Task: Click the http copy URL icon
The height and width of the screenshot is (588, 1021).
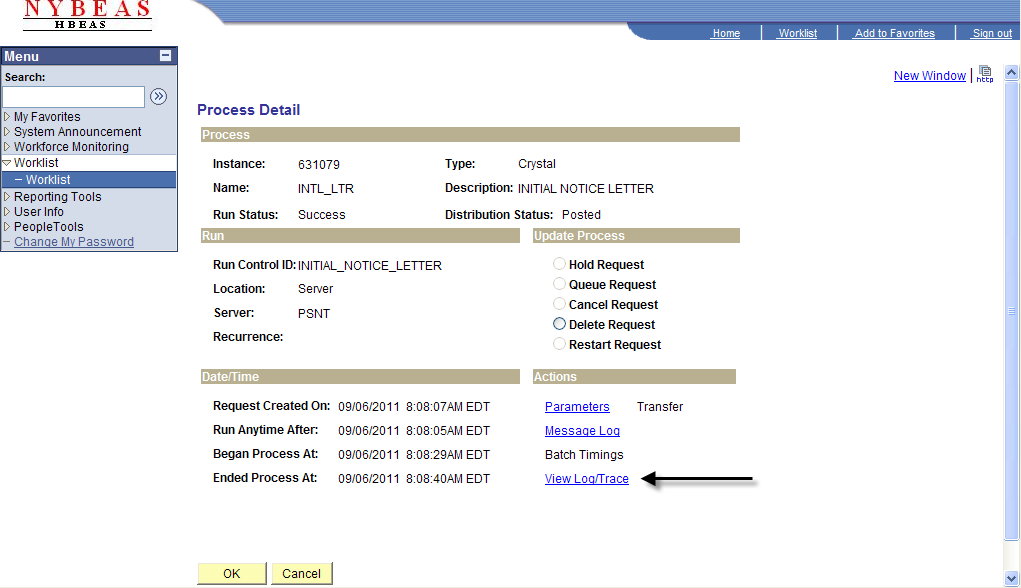Action: pyautogui.click(x=985, y=74)
